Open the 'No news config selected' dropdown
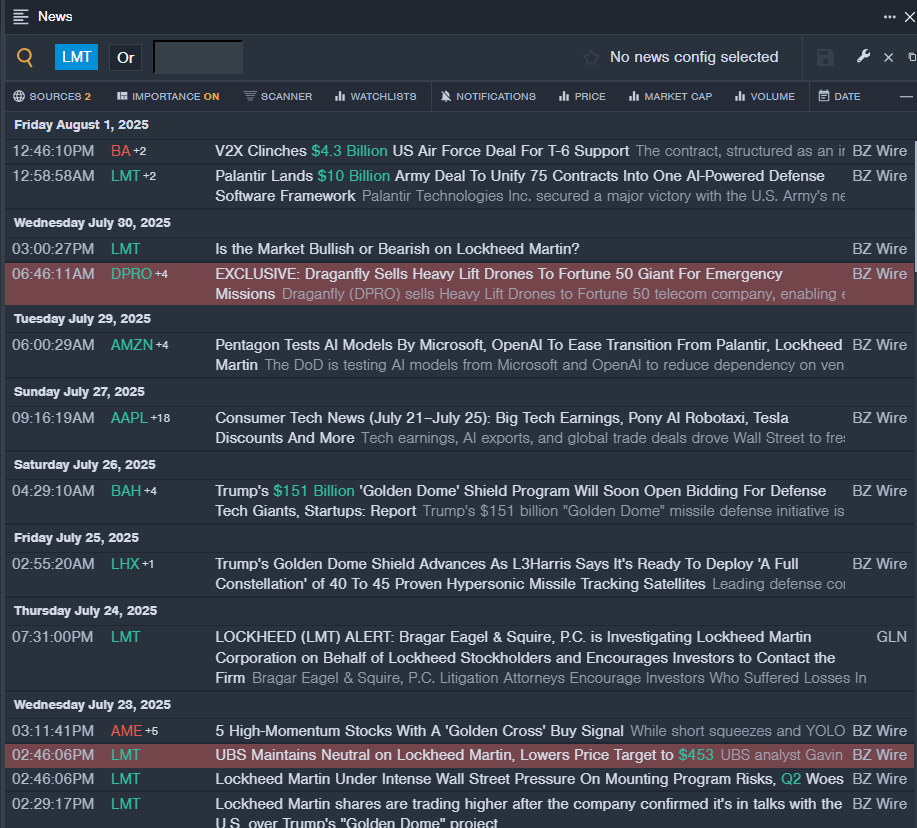 tap(694, 57)
